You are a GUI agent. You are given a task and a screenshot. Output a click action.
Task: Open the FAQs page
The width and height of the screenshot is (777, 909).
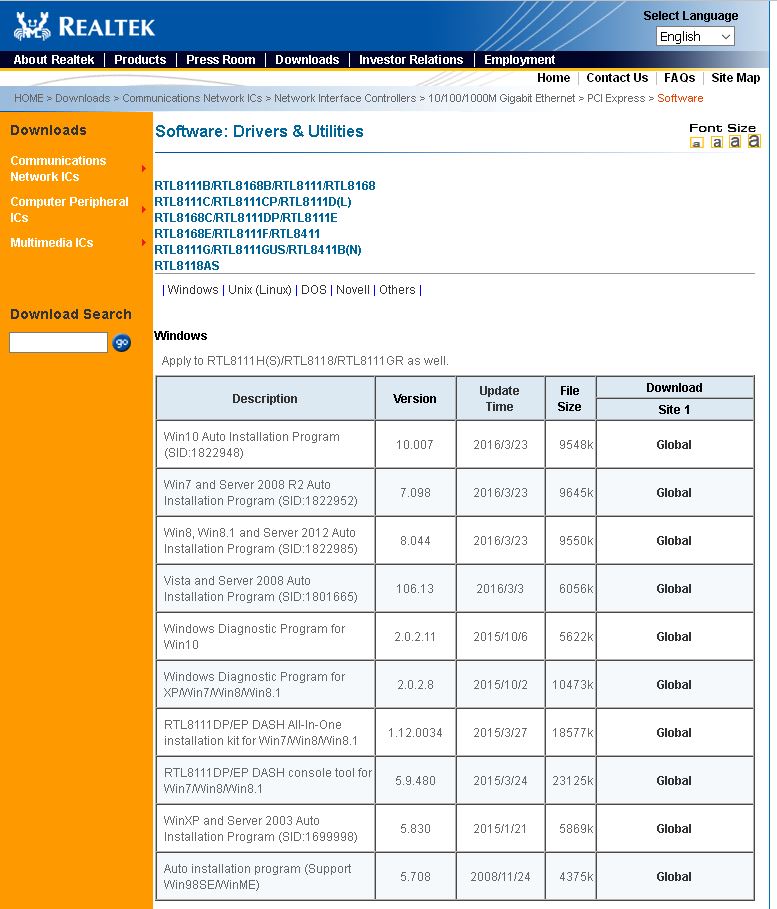click(679, 78)
